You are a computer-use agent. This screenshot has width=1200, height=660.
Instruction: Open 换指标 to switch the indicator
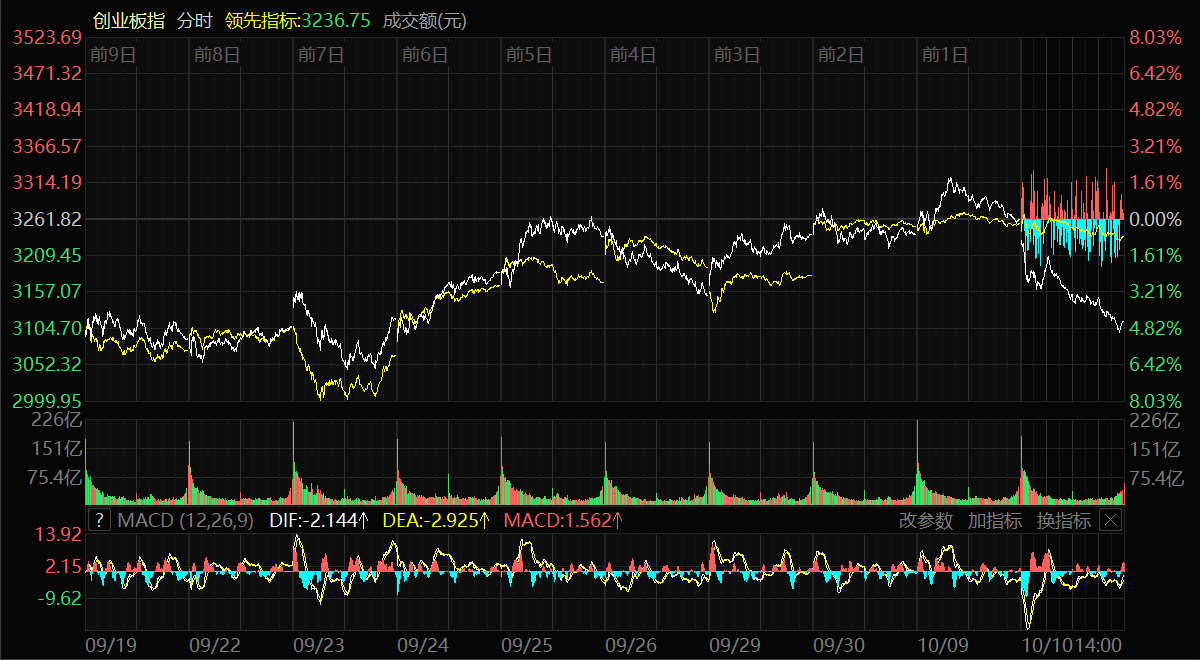click(x=1063, y=520)
